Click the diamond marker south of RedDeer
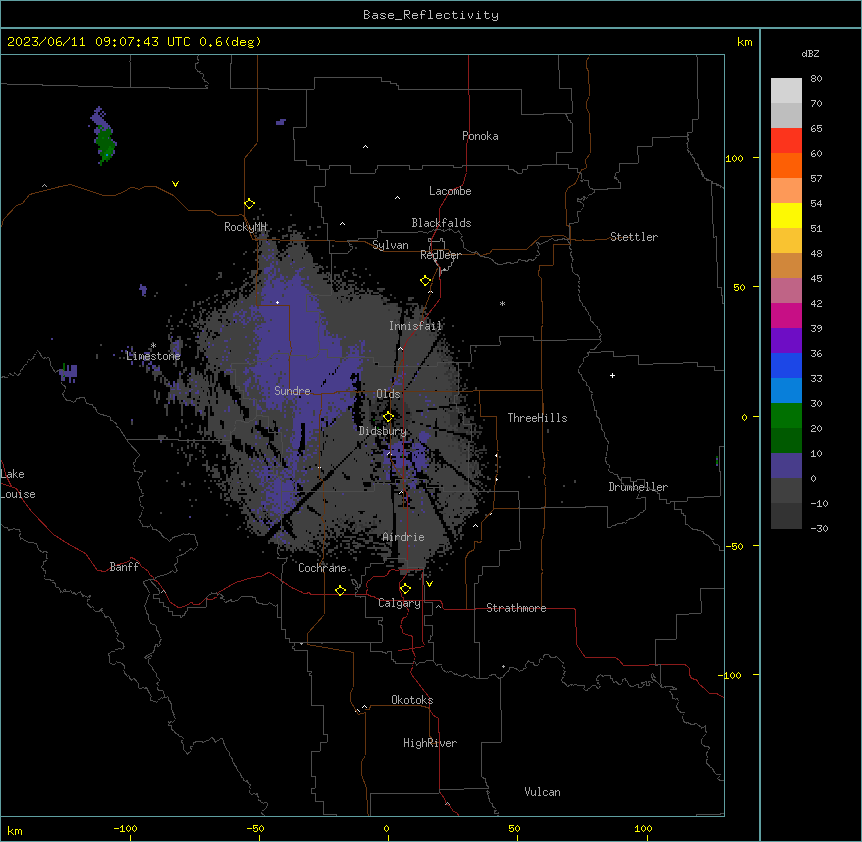The width and height of the screenshot is (862, 842). (426, 281)
